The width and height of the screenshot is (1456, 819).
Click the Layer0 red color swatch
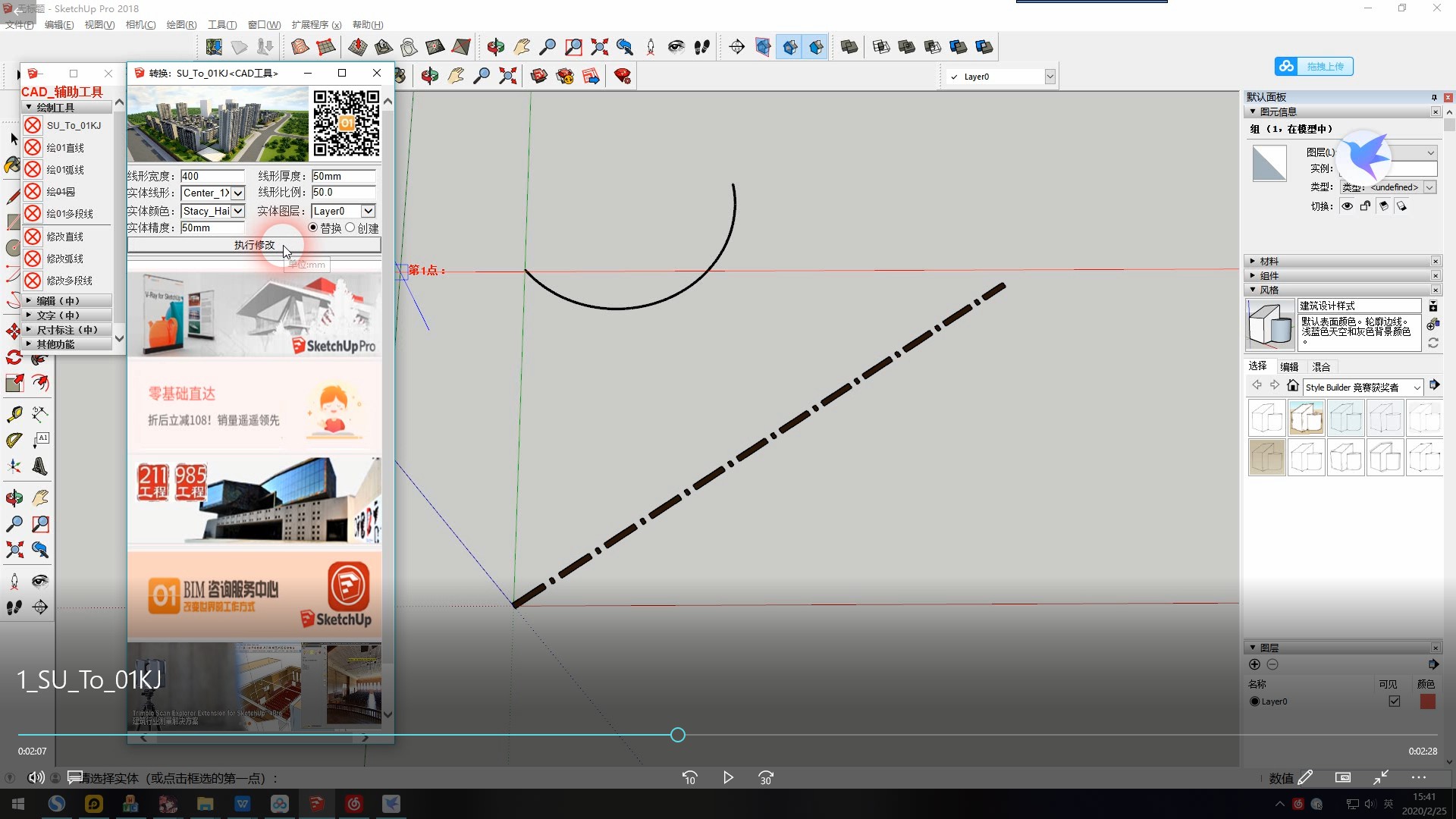tap(1427, 701)
